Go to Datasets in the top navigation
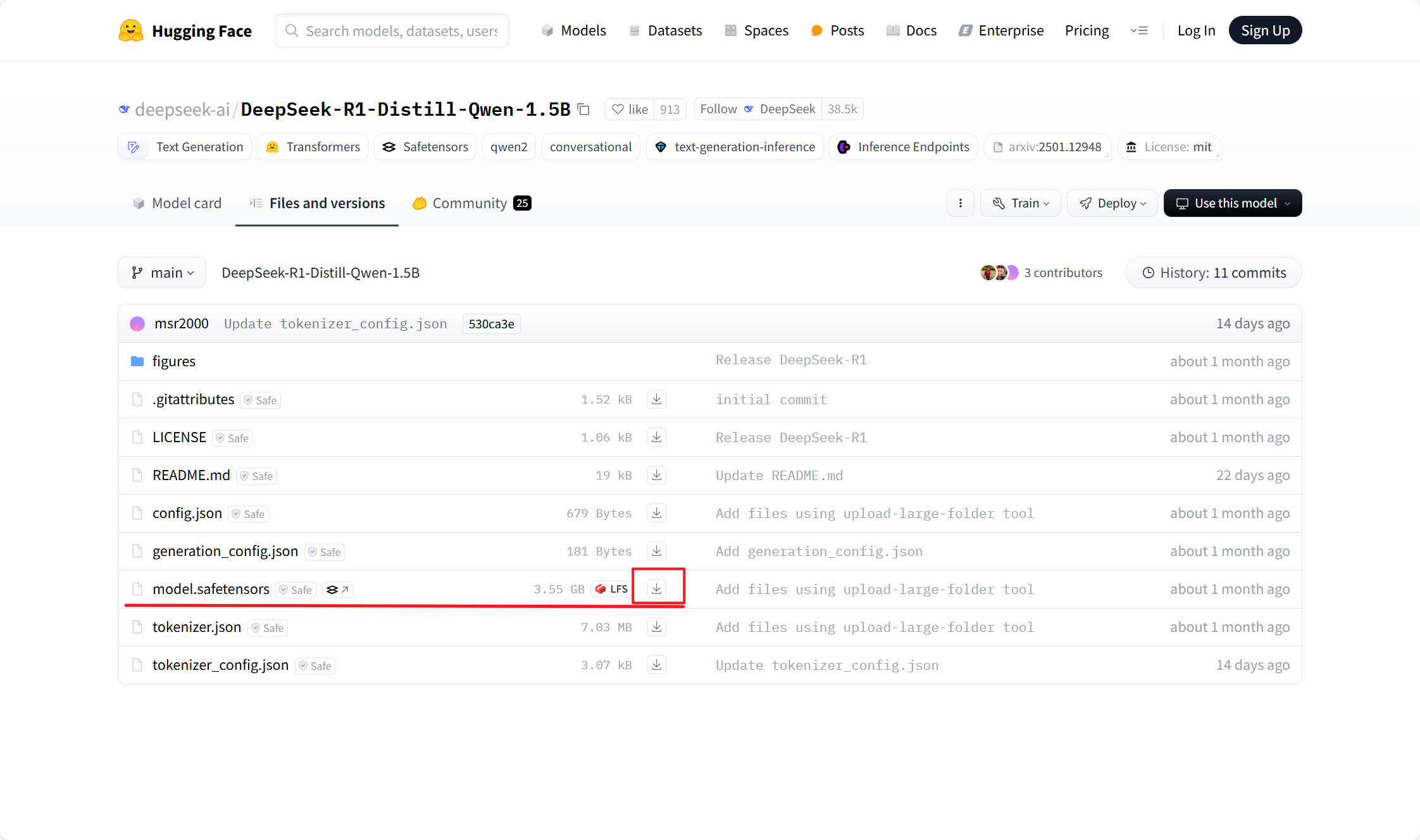Viewport: 1420px width, 840px height. 666,30
